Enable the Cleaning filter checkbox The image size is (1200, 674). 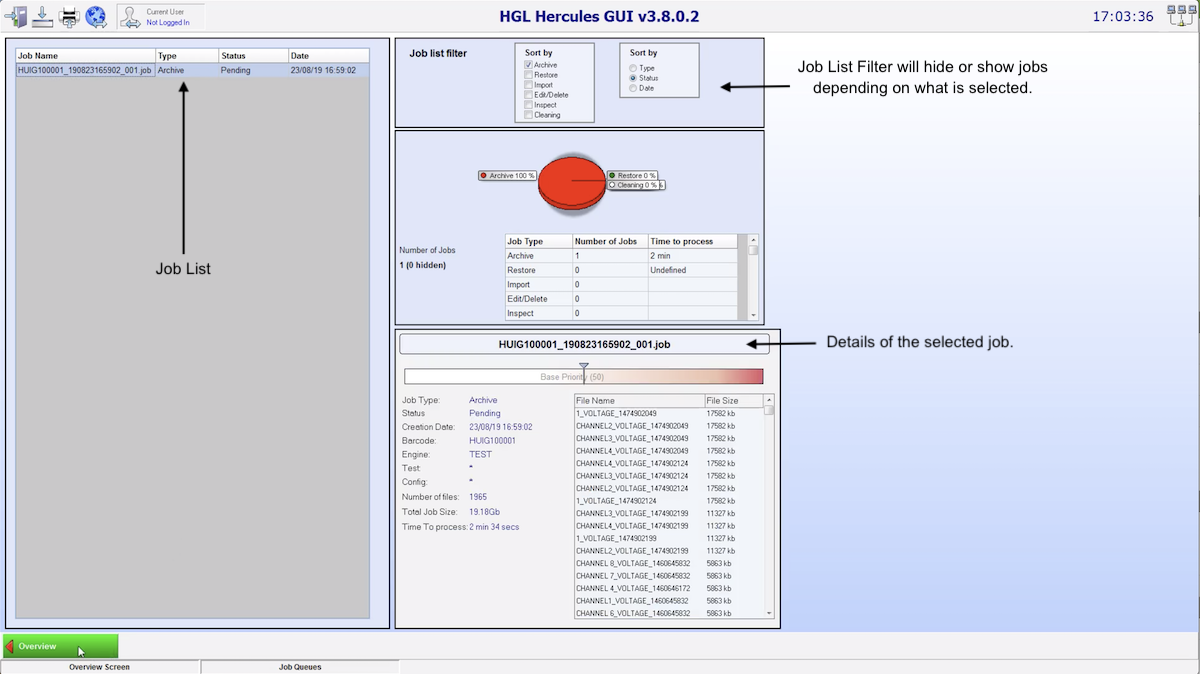click(x=529, y=115)
